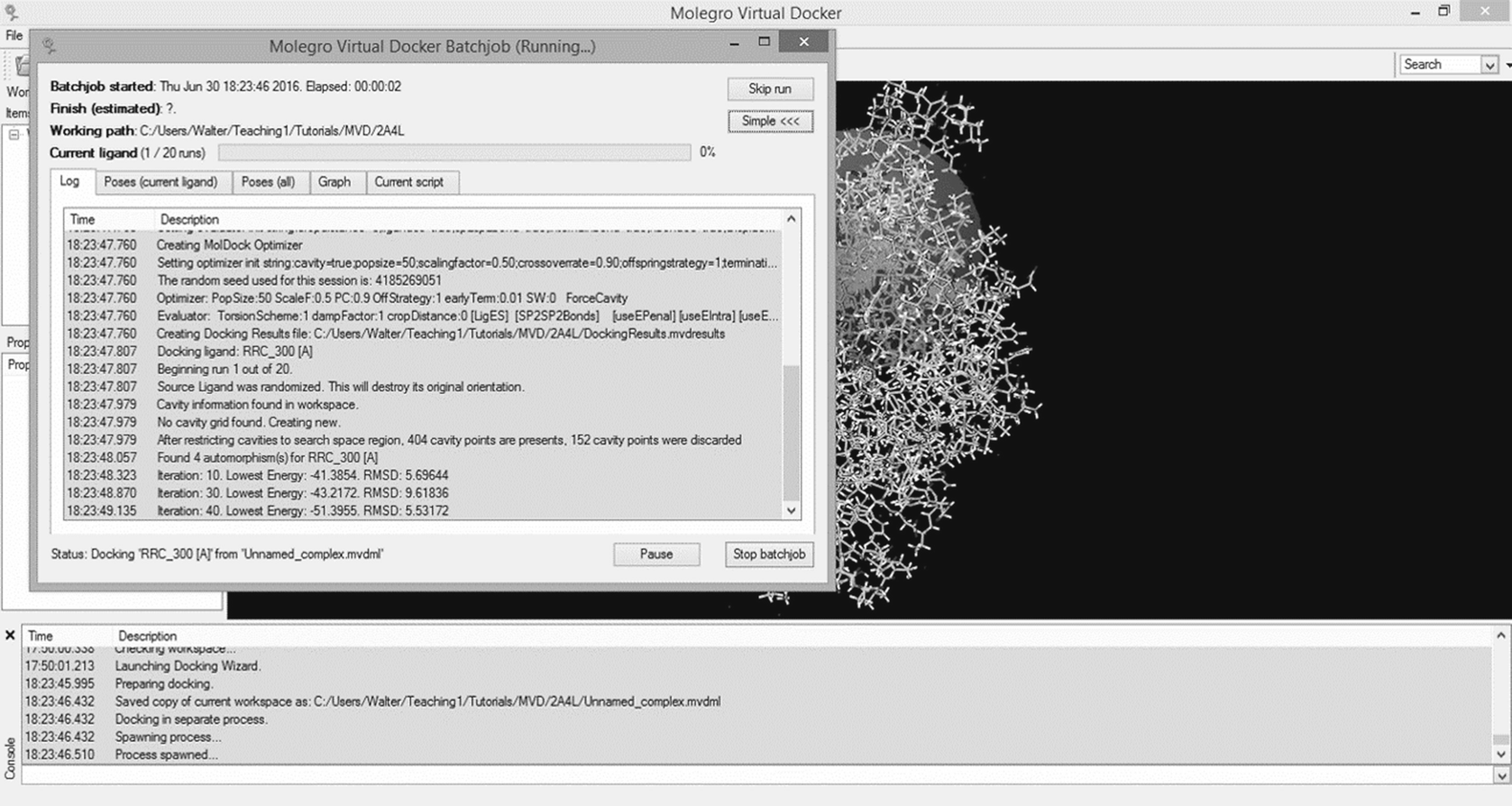Image resolution: width=1512 pixels, height=806 pixels.
Task: Select log row 'Cavity information found in workspace.'
Action: coord(424,405)
